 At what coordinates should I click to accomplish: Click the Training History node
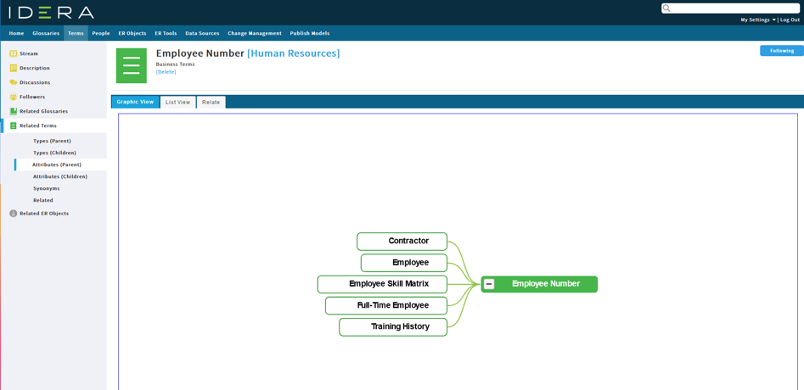(393, 327)
